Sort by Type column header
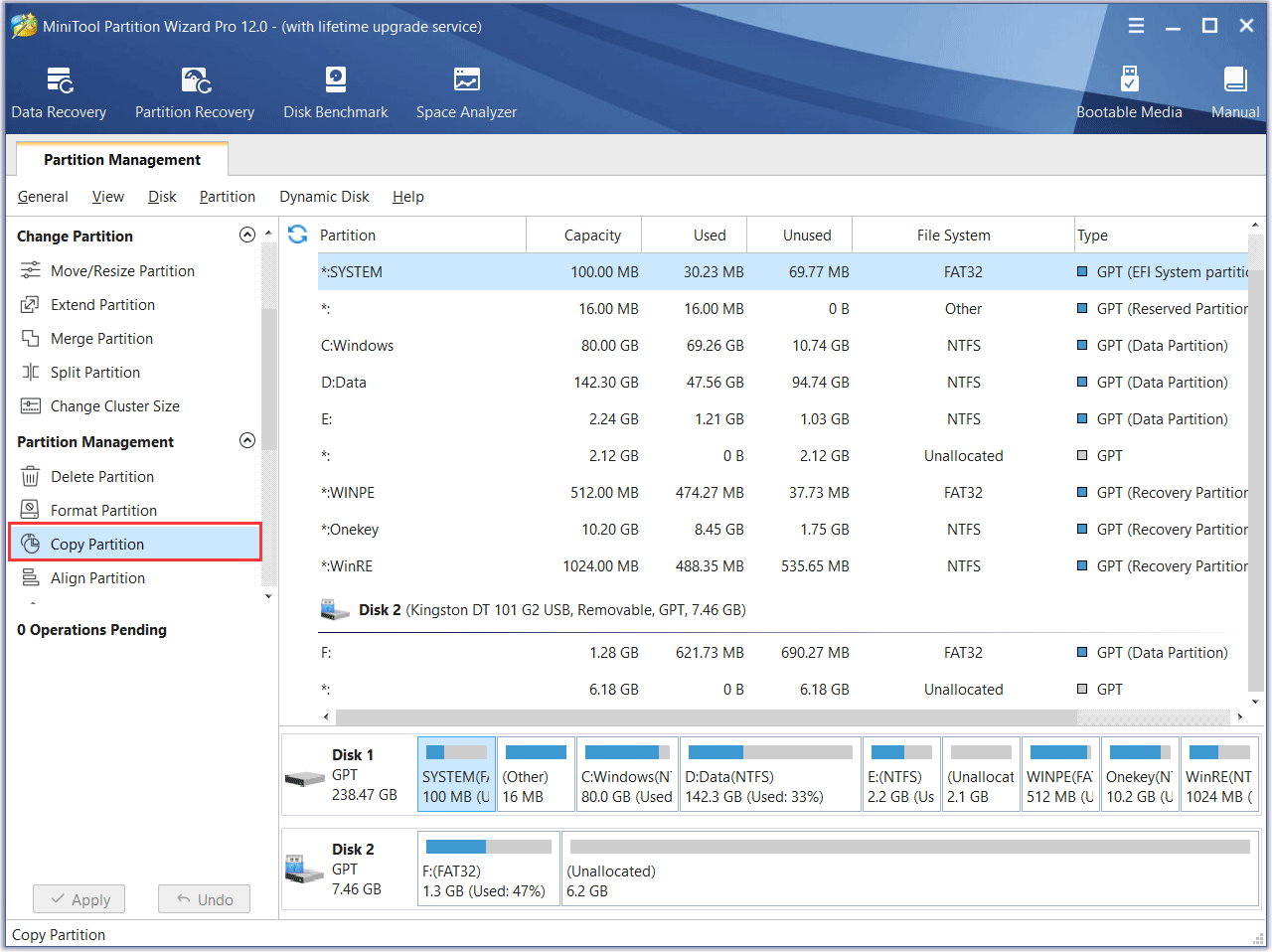This screenshot has height=952, width=1272. 1161,235
